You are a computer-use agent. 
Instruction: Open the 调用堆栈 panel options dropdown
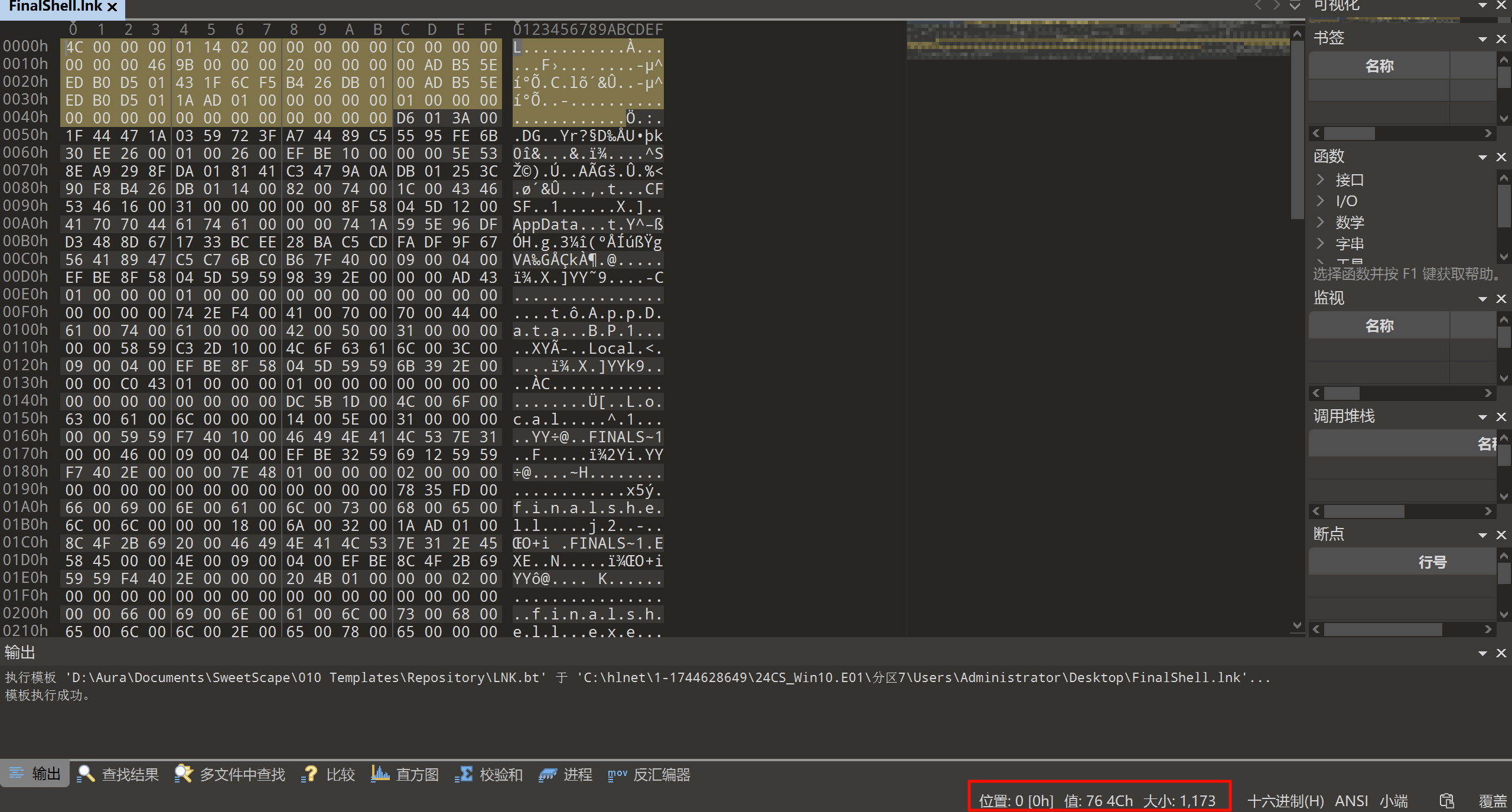[x=1482, y=417]
